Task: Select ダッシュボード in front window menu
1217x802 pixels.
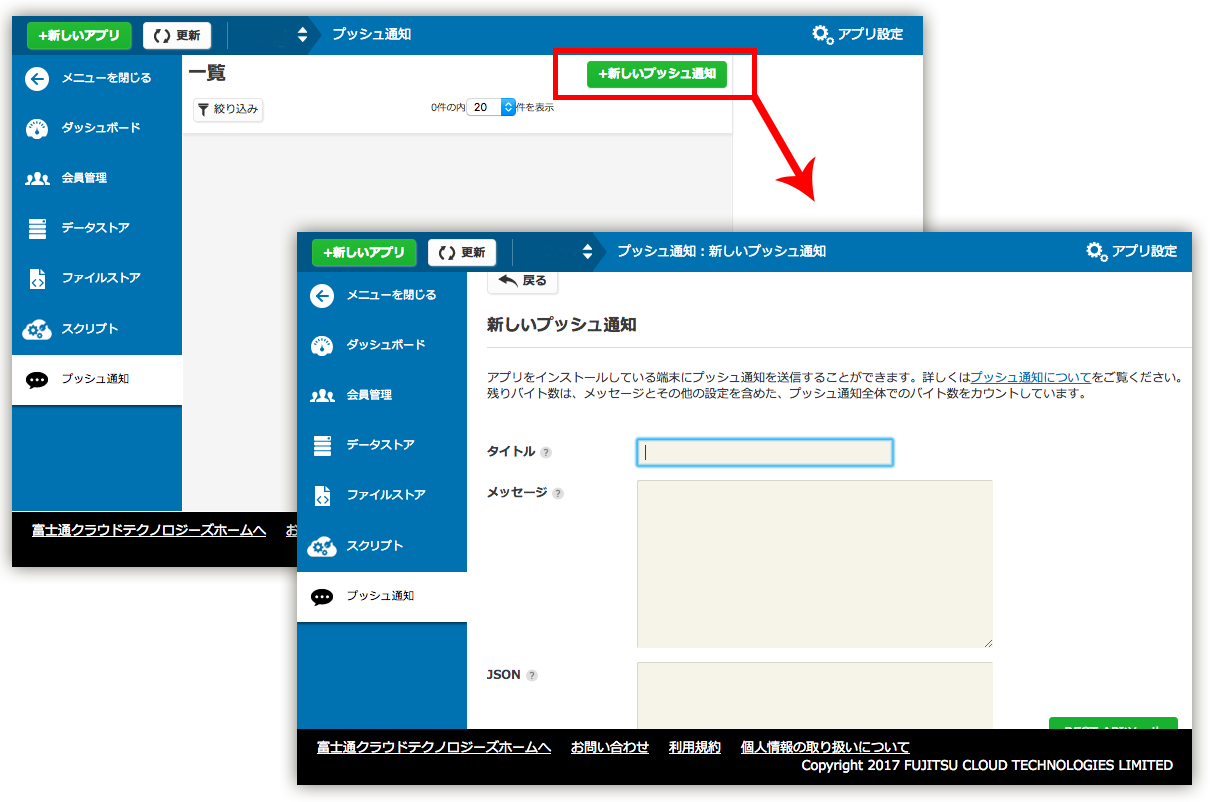Action: point(386,345)
